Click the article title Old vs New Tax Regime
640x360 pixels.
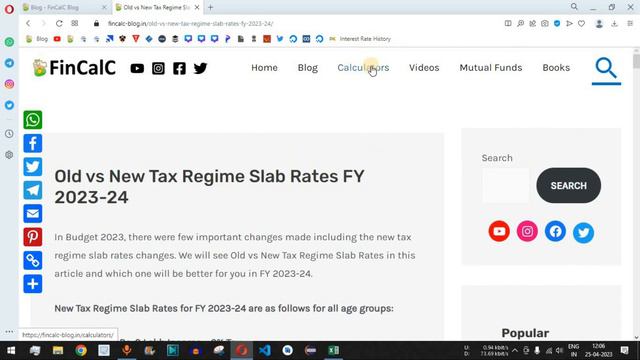[x=209, y=187]
